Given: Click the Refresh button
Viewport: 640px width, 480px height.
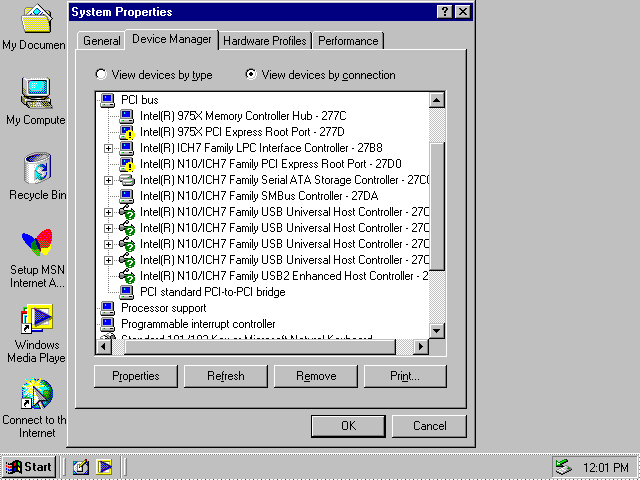Looking at the screenshot, I should click(225, 376).
